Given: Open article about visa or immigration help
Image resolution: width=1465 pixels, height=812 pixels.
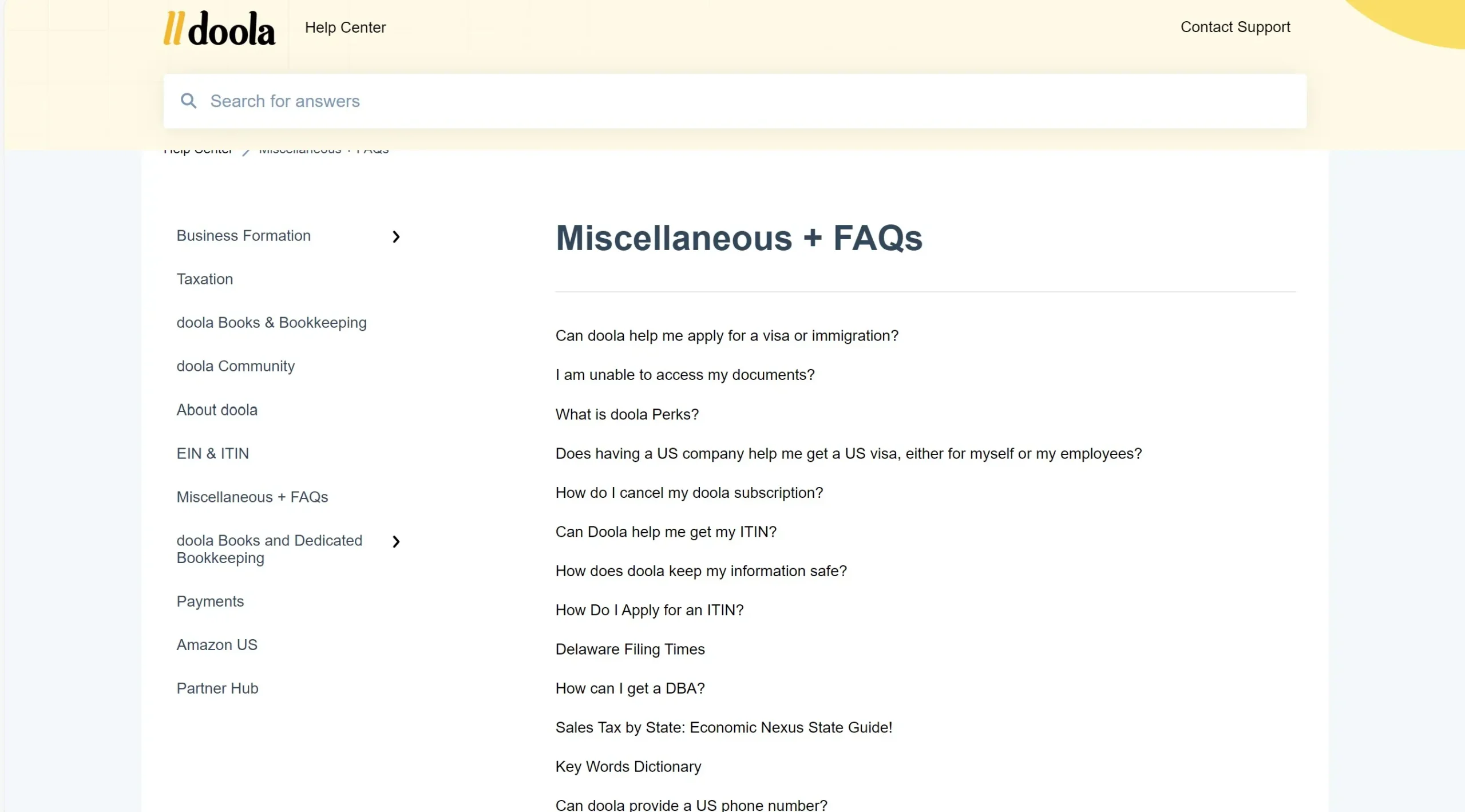Looking at the screenshot, I should click(727, 335).
